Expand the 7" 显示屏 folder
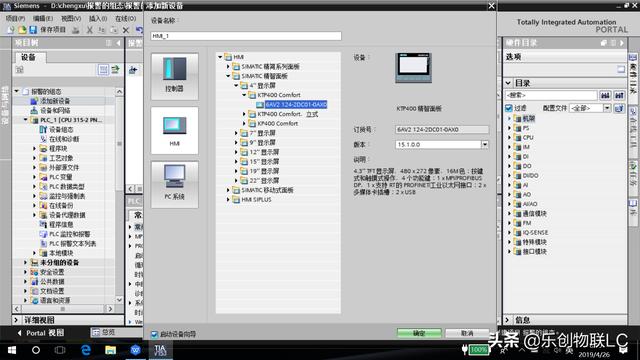 [x=236, y=133]
